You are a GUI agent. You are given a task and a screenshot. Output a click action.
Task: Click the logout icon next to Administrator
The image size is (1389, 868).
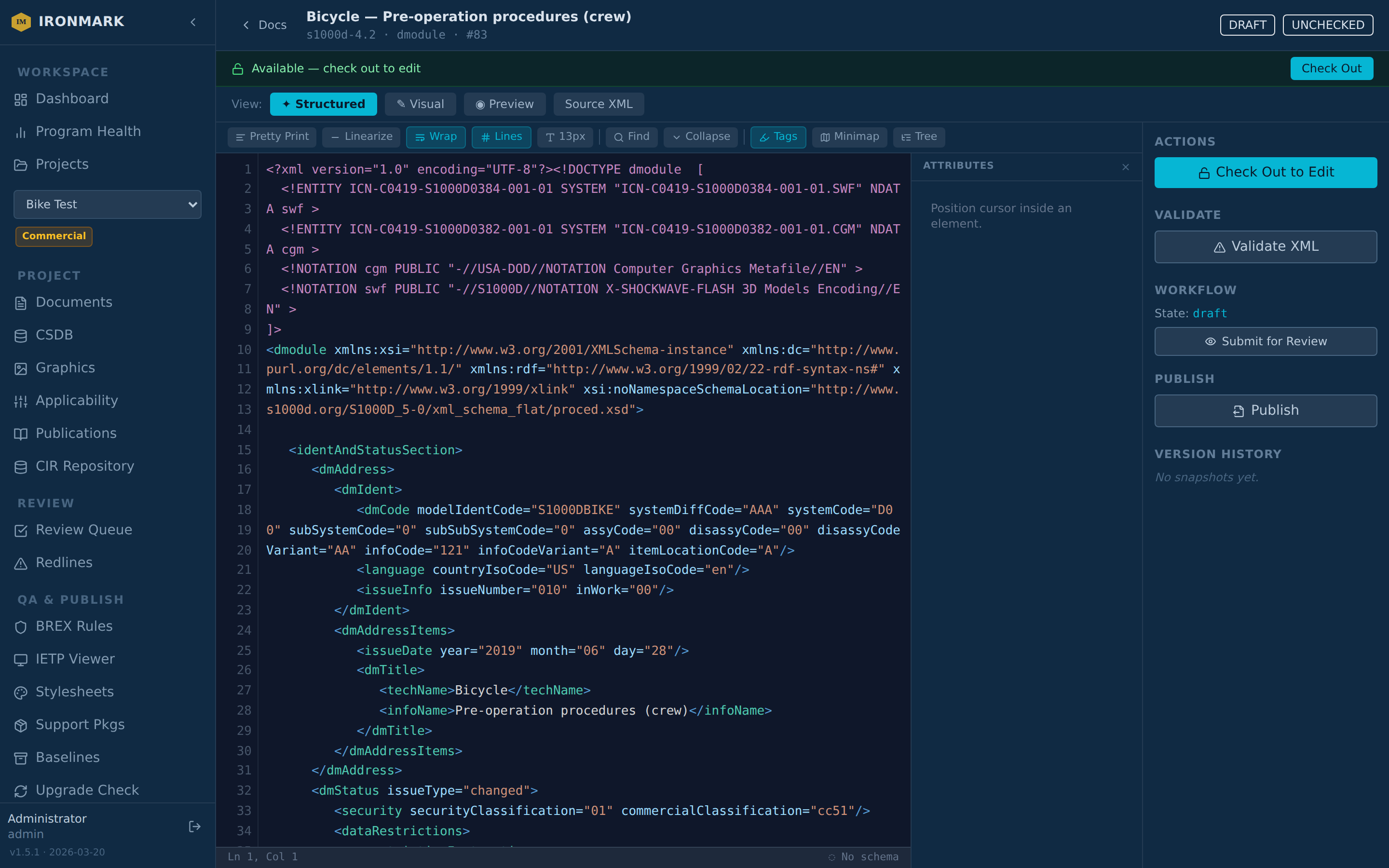[x=194, y=826]
